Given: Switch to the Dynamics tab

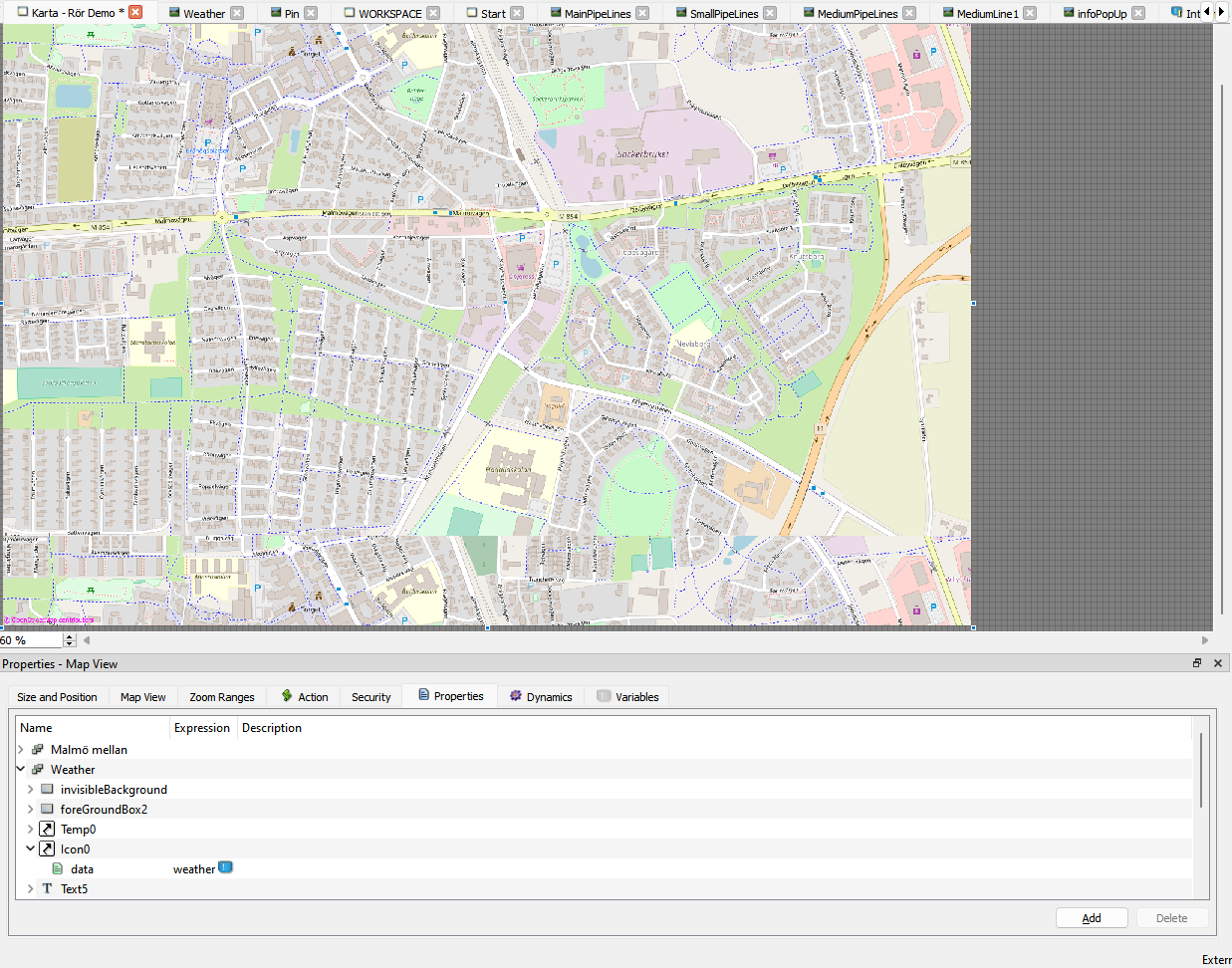Looking at the screenshot, I should click(541, 697).
